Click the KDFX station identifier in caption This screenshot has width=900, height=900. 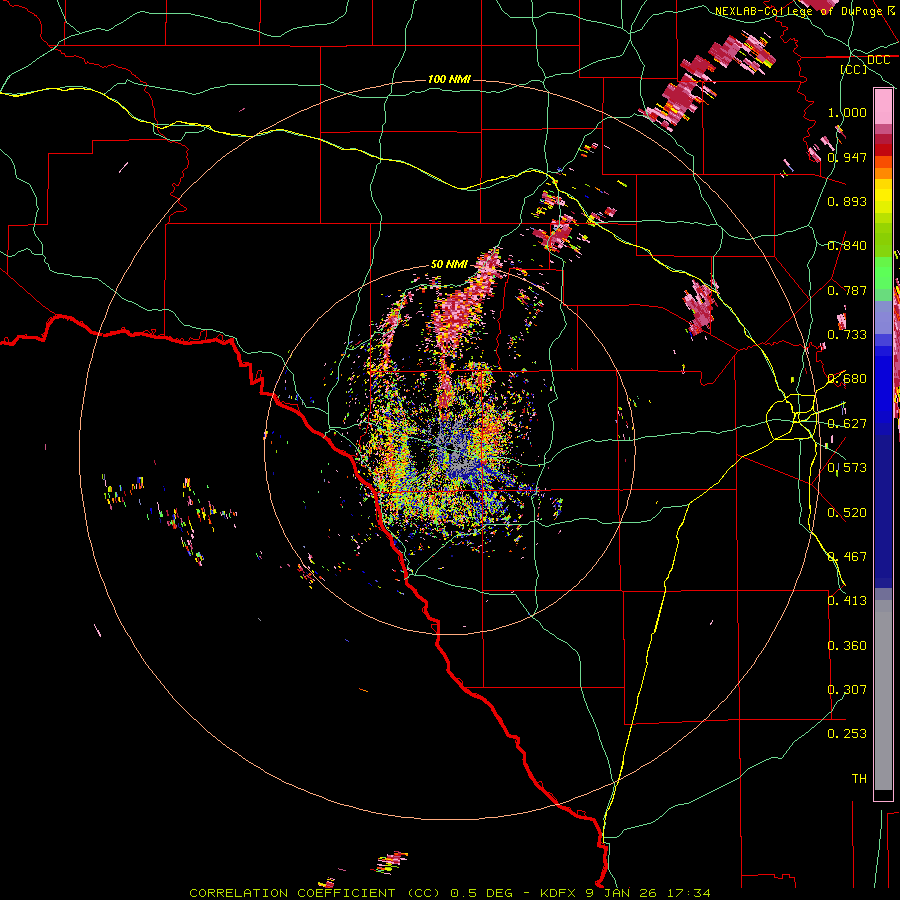[x=559, y=893]
